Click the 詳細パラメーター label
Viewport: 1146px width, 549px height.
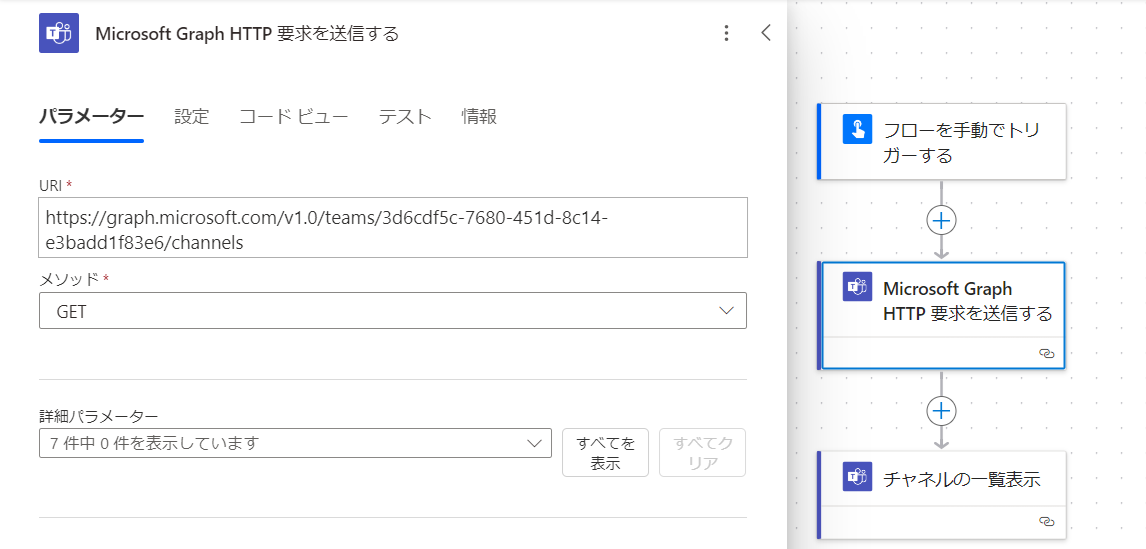[x=98, y=417]
